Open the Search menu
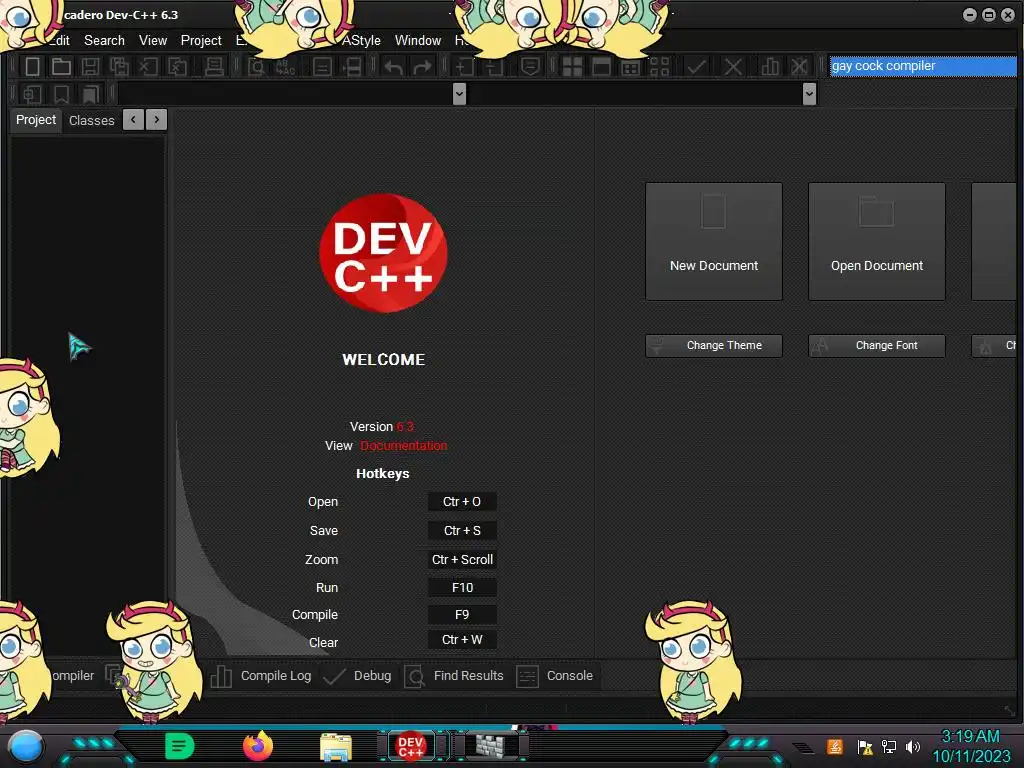The image size is (1024, 768). pyautogui.click(x=104, y=40)
